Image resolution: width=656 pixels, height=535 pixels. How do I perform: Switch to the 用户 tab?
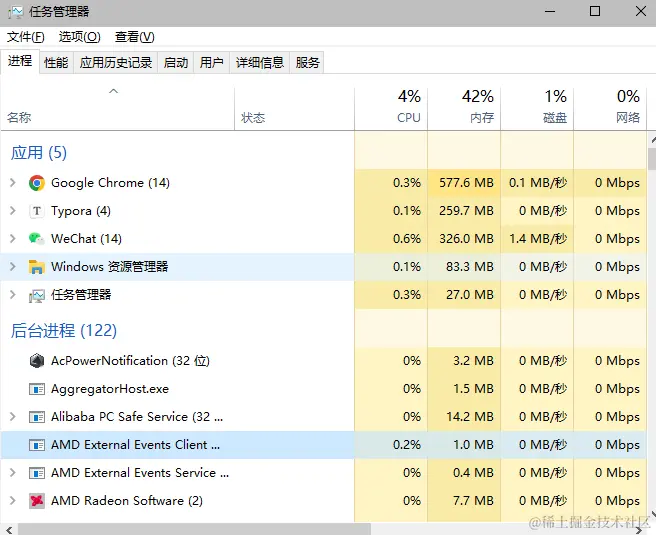[x=212, y=63]
